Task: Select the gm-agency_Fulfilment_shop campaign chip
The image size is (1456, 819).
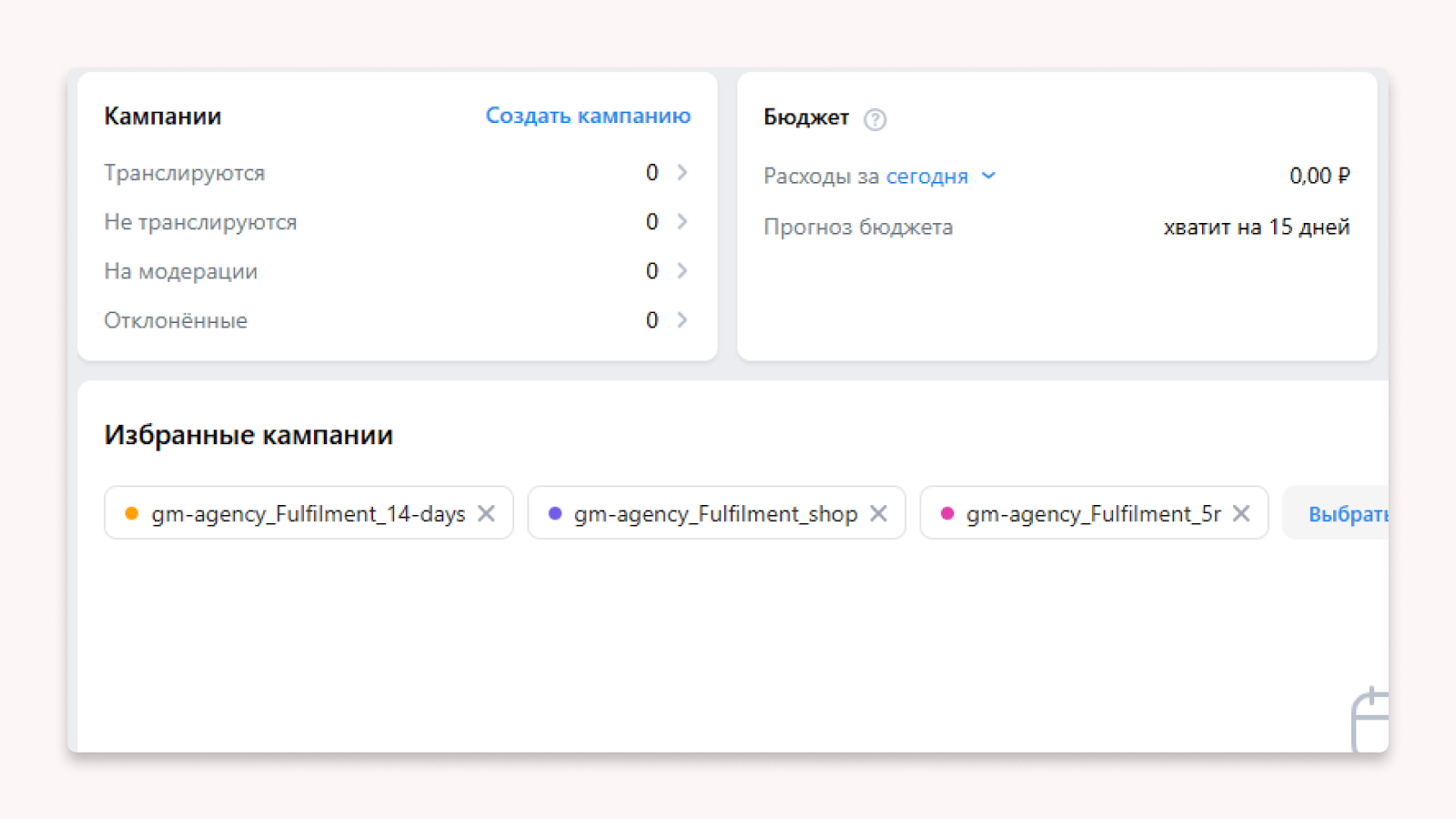Action: click(x=715, y=514)
